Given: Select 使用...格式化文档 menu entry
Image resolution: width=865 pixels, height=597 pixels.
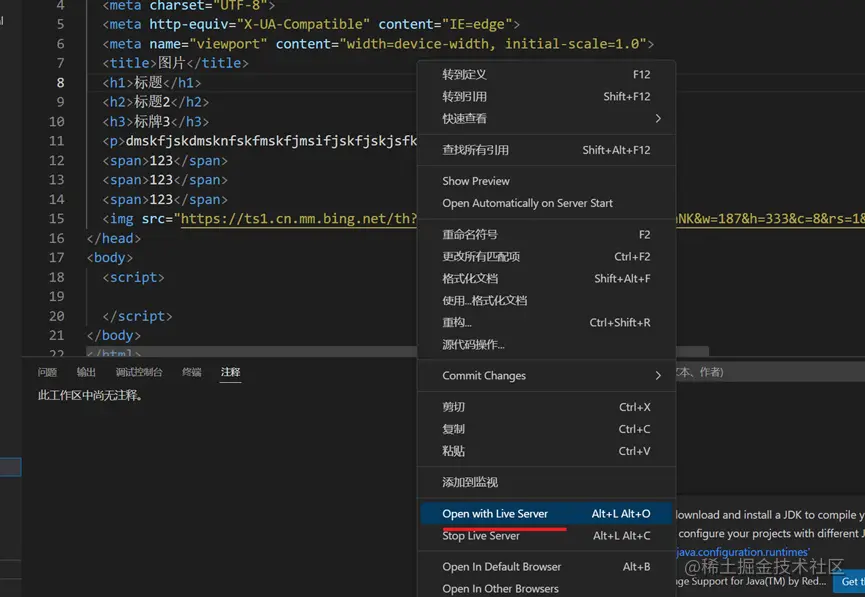Looking at the screenshot, I should [x=546, y=301].
